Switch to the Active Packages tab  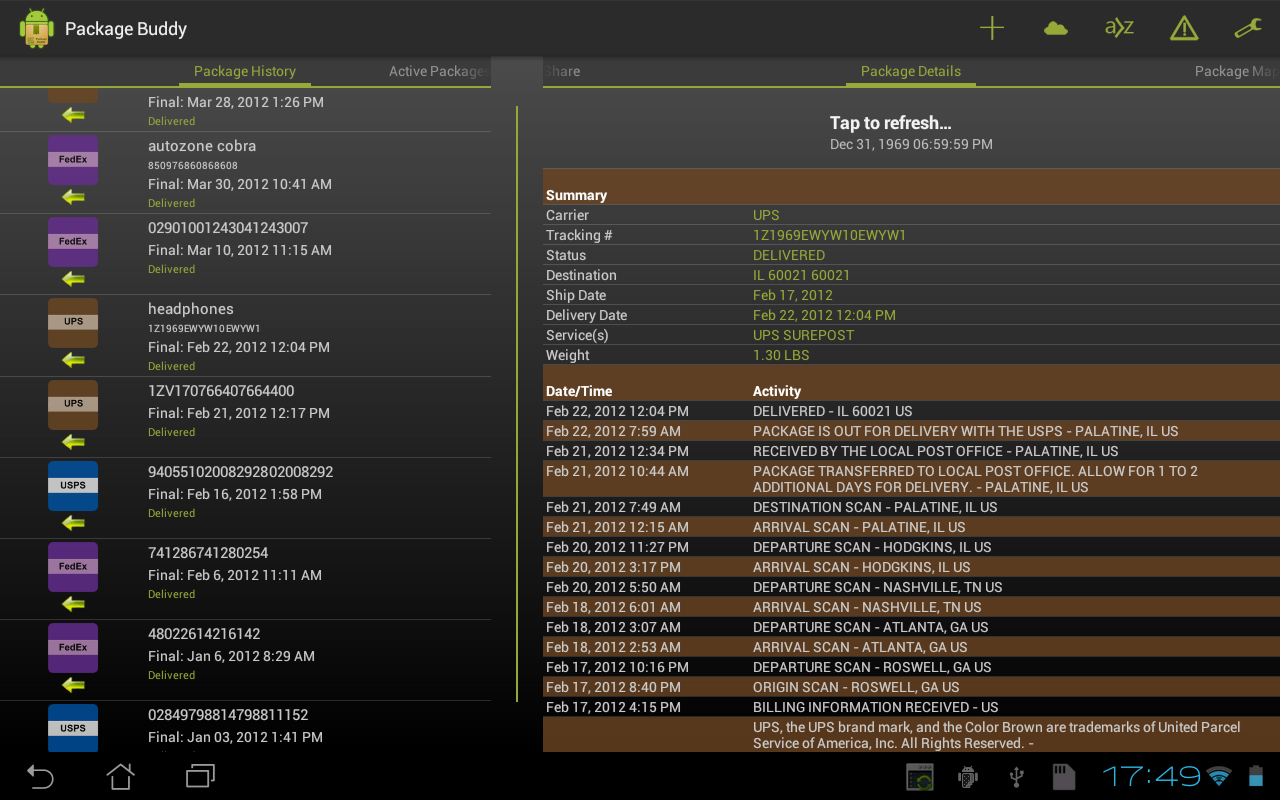point(438,71)
